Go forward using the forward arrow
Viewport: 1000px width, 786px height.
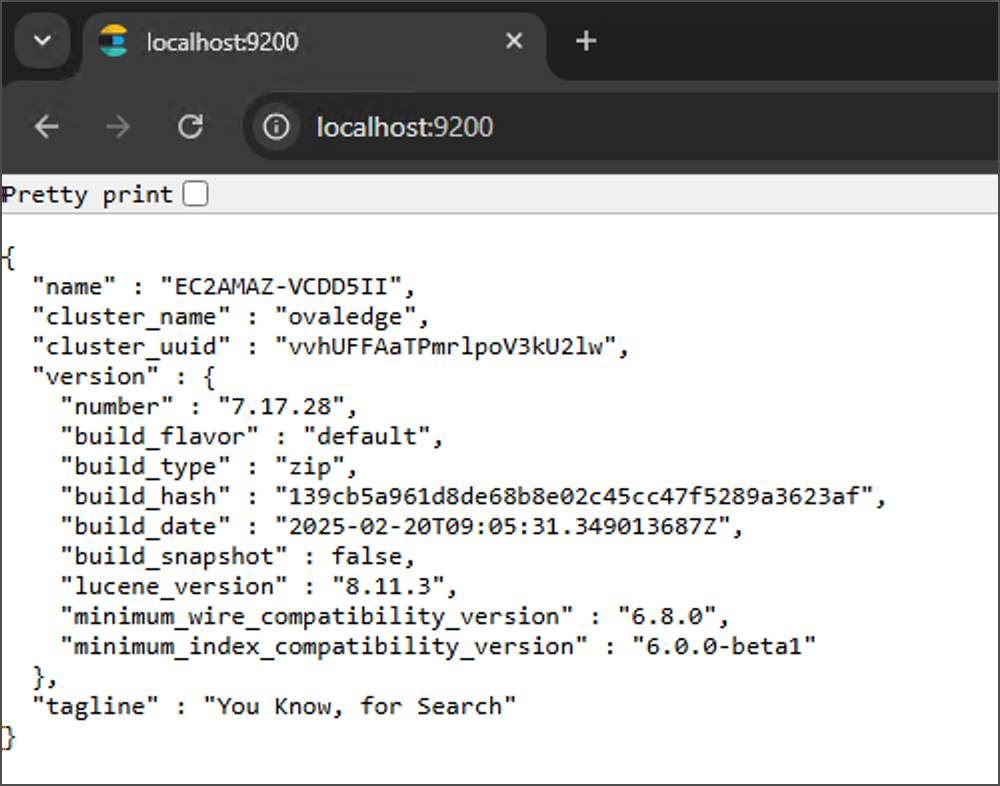coord(118,127)
